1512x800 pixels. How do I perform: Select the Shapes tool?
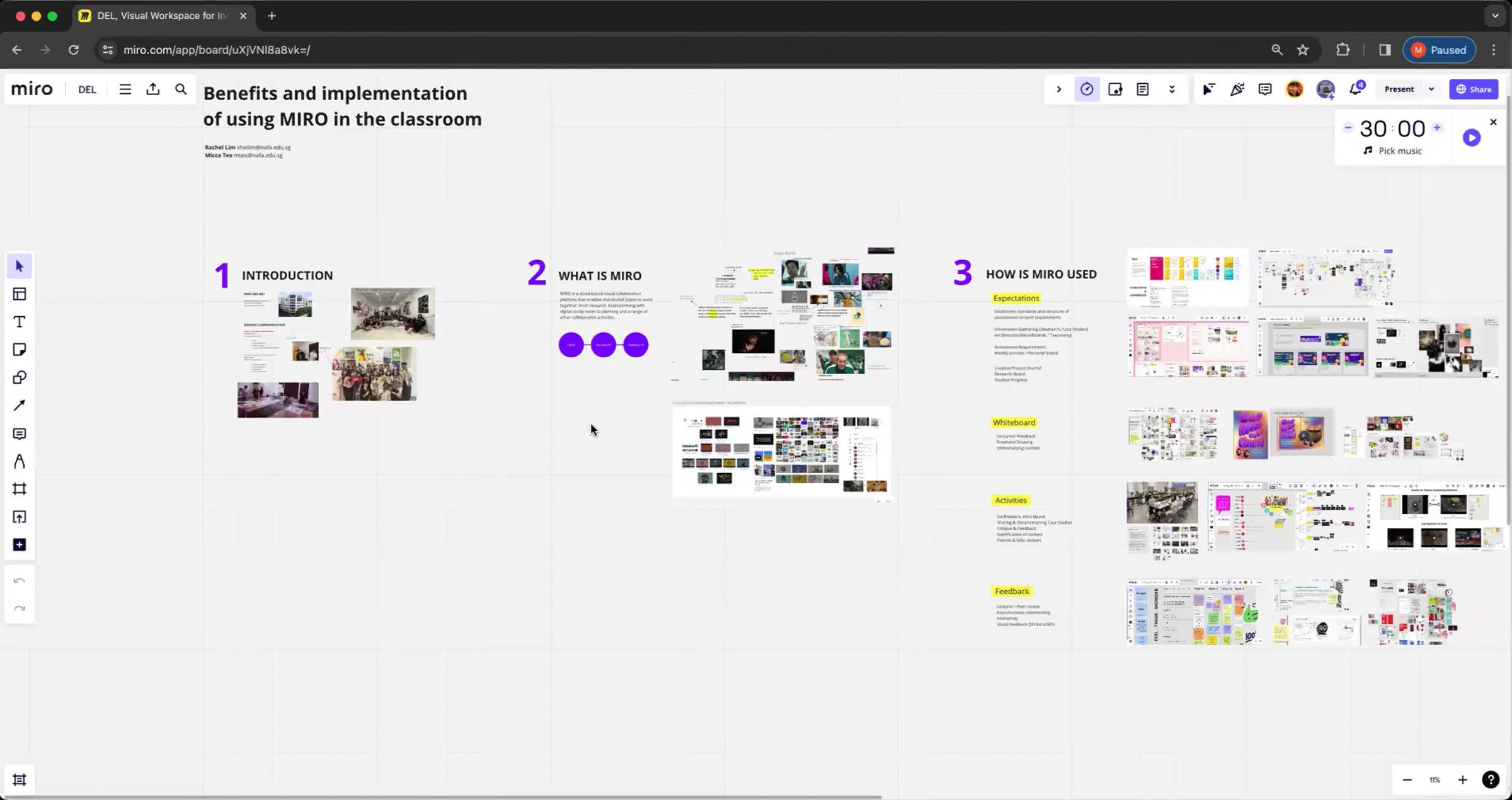point(20,378)
